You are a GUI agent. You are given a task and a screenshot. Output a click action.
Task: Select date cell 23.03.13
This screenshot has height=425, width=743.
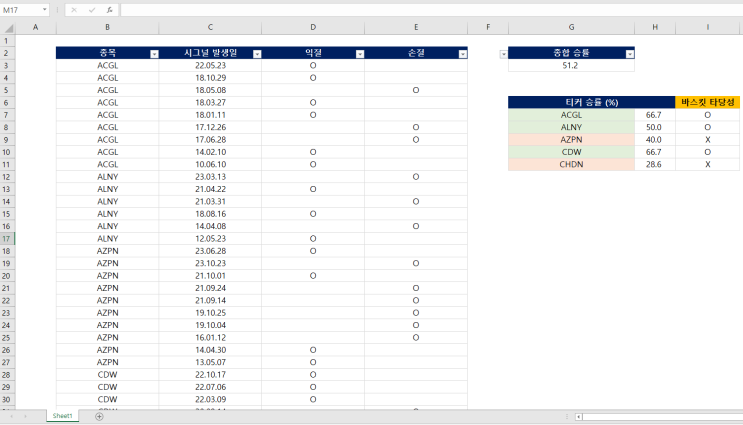210,177
